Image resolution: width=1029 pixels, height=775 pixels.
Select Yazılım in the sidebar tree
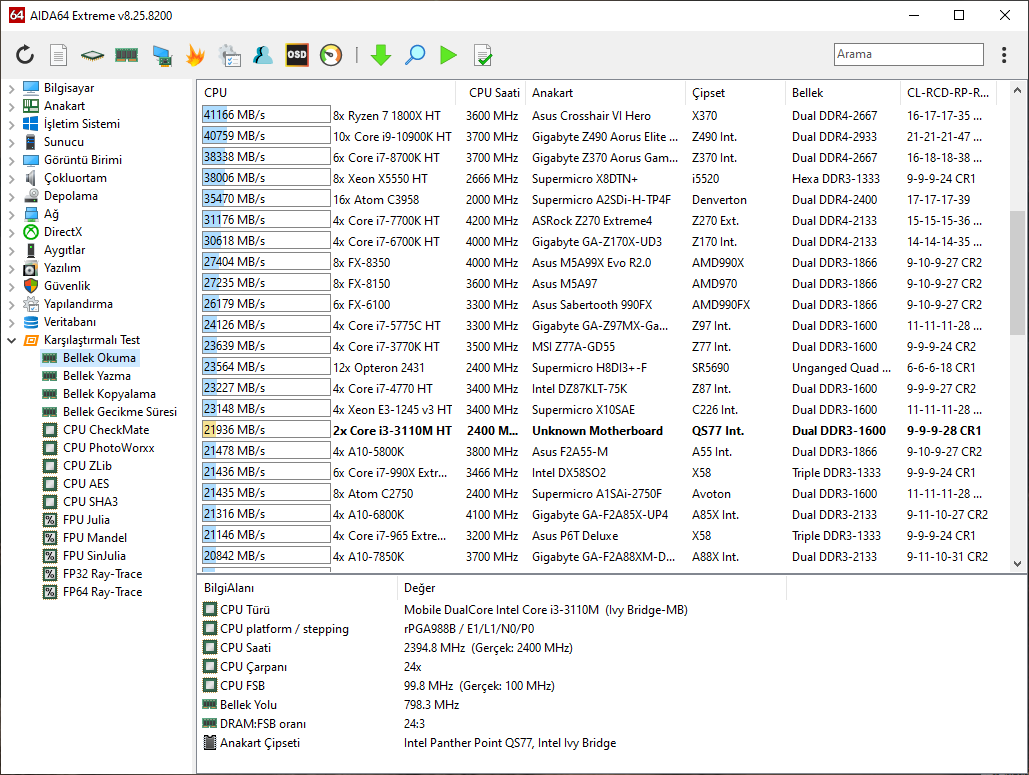click(x=62, y=268)
